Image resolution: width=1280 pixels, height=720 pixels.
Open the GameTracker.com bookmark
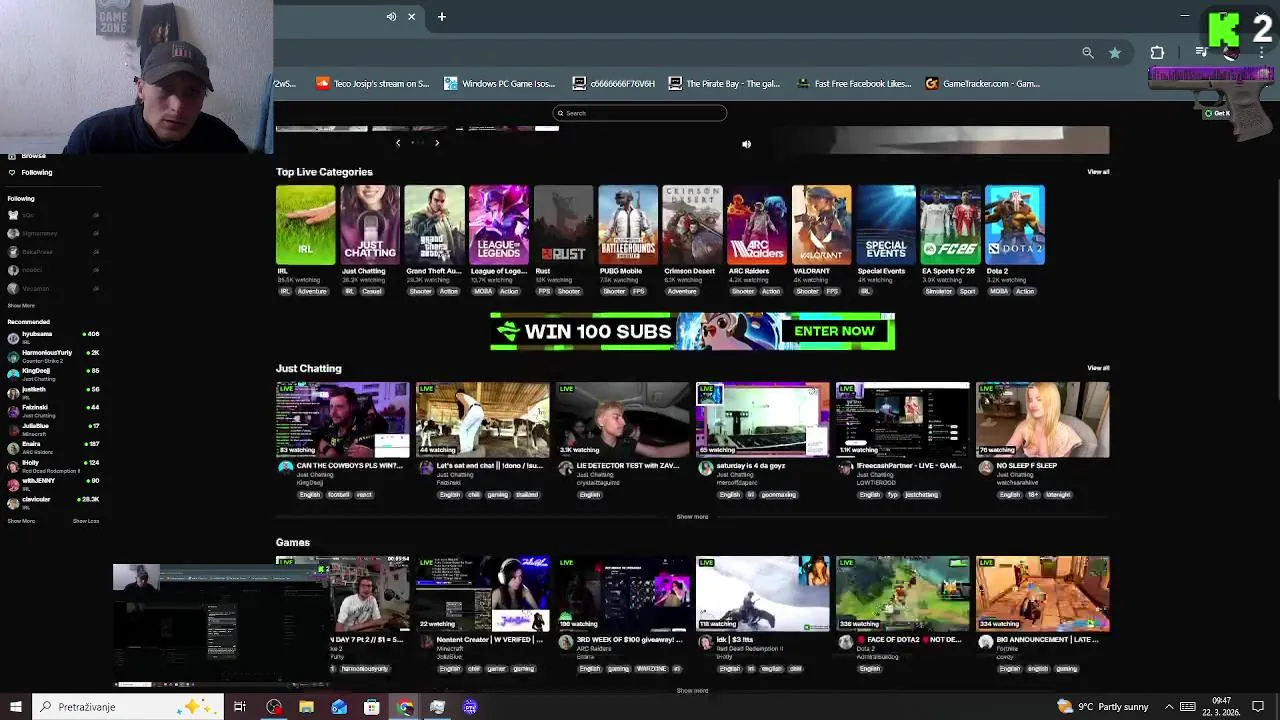point(983,84)
